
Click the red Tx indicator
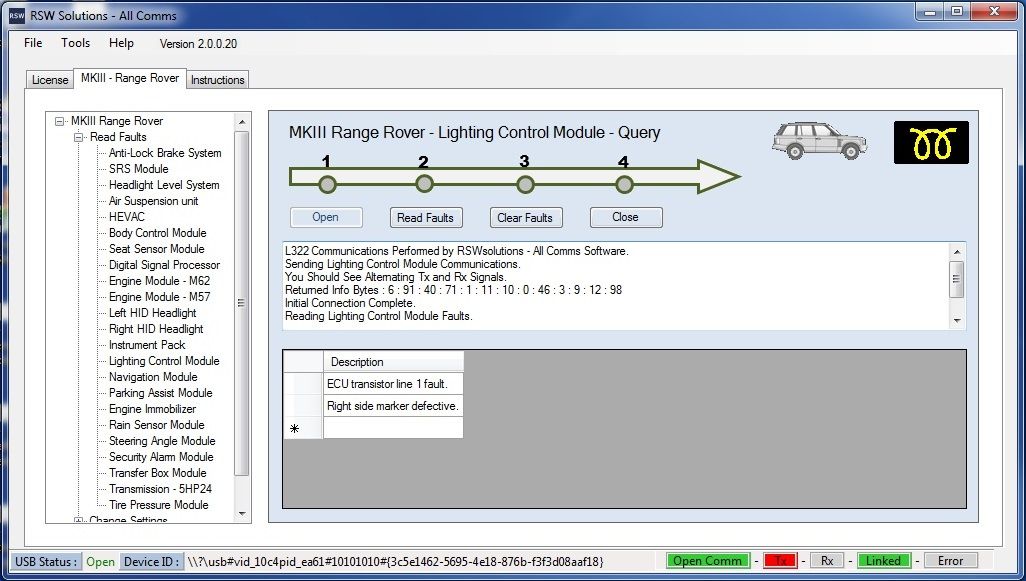[x=780, y=561]
